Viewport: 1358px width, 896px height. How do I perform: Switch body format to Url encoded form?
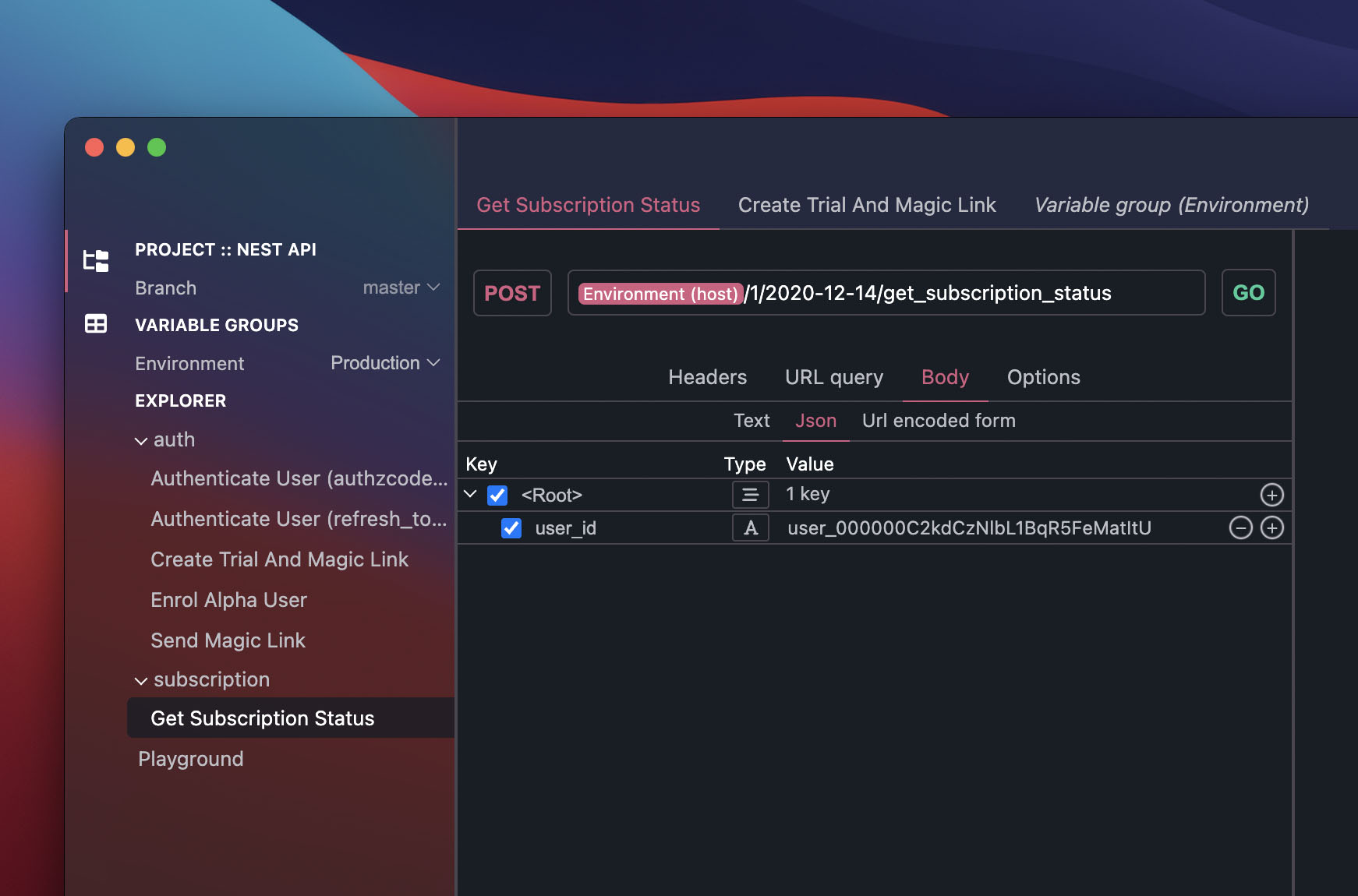(x=939, y=421)
